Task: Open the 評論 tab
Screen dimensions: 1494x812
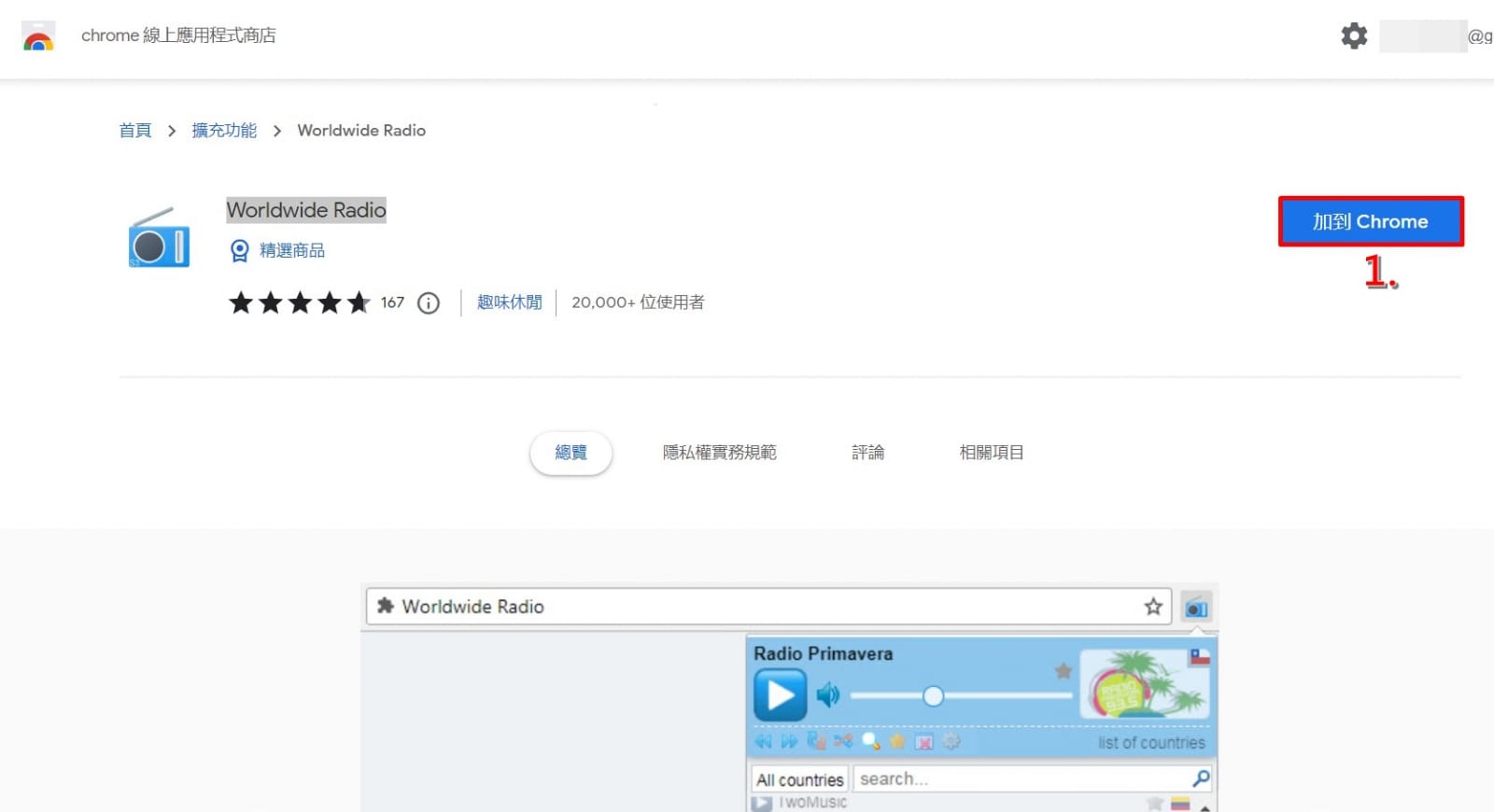Action: (x=868, y=453)
